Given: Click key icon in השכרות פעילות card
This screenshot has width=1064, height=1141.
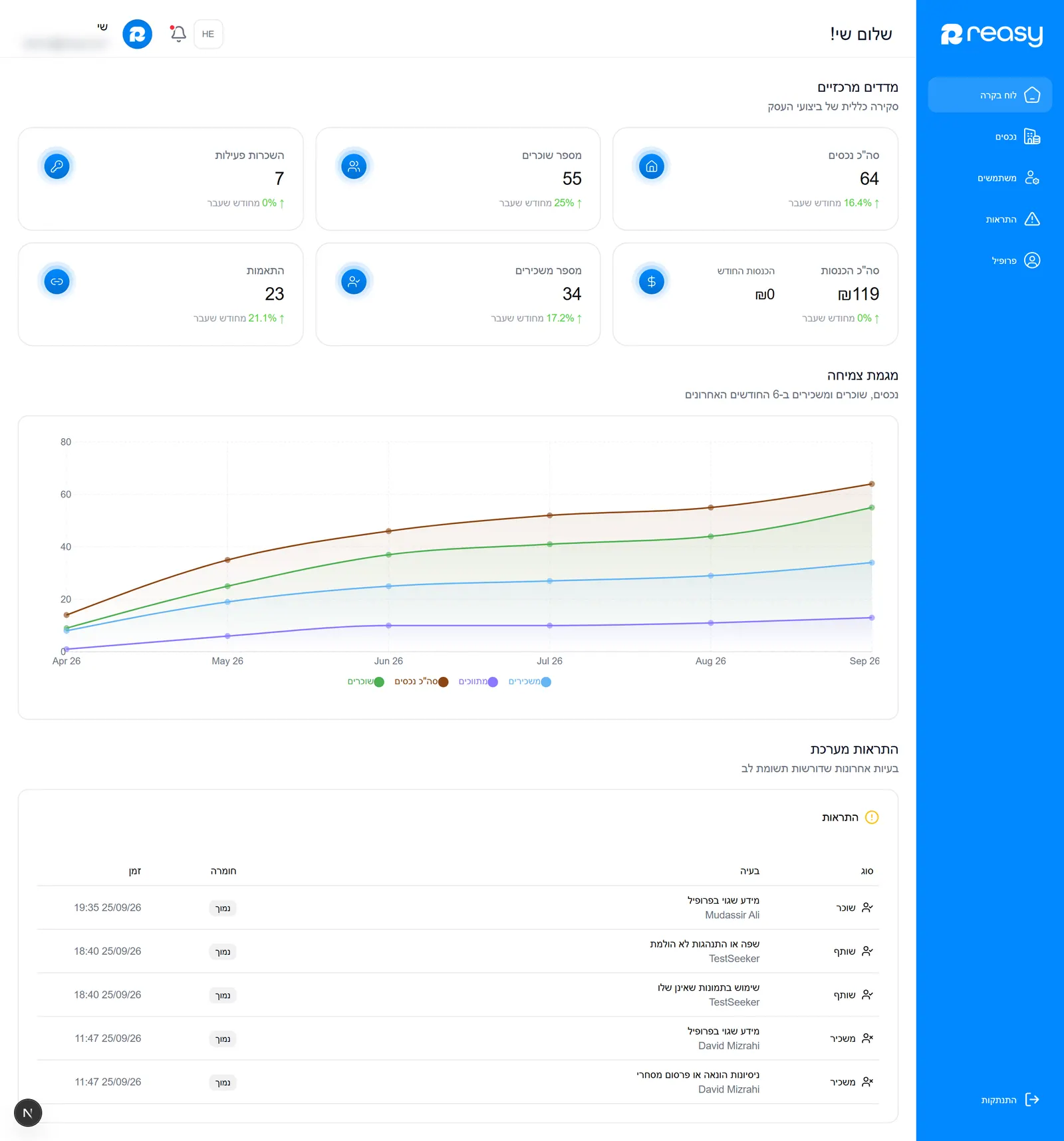Looking at the screenshot, I should (x=57, y=166).
